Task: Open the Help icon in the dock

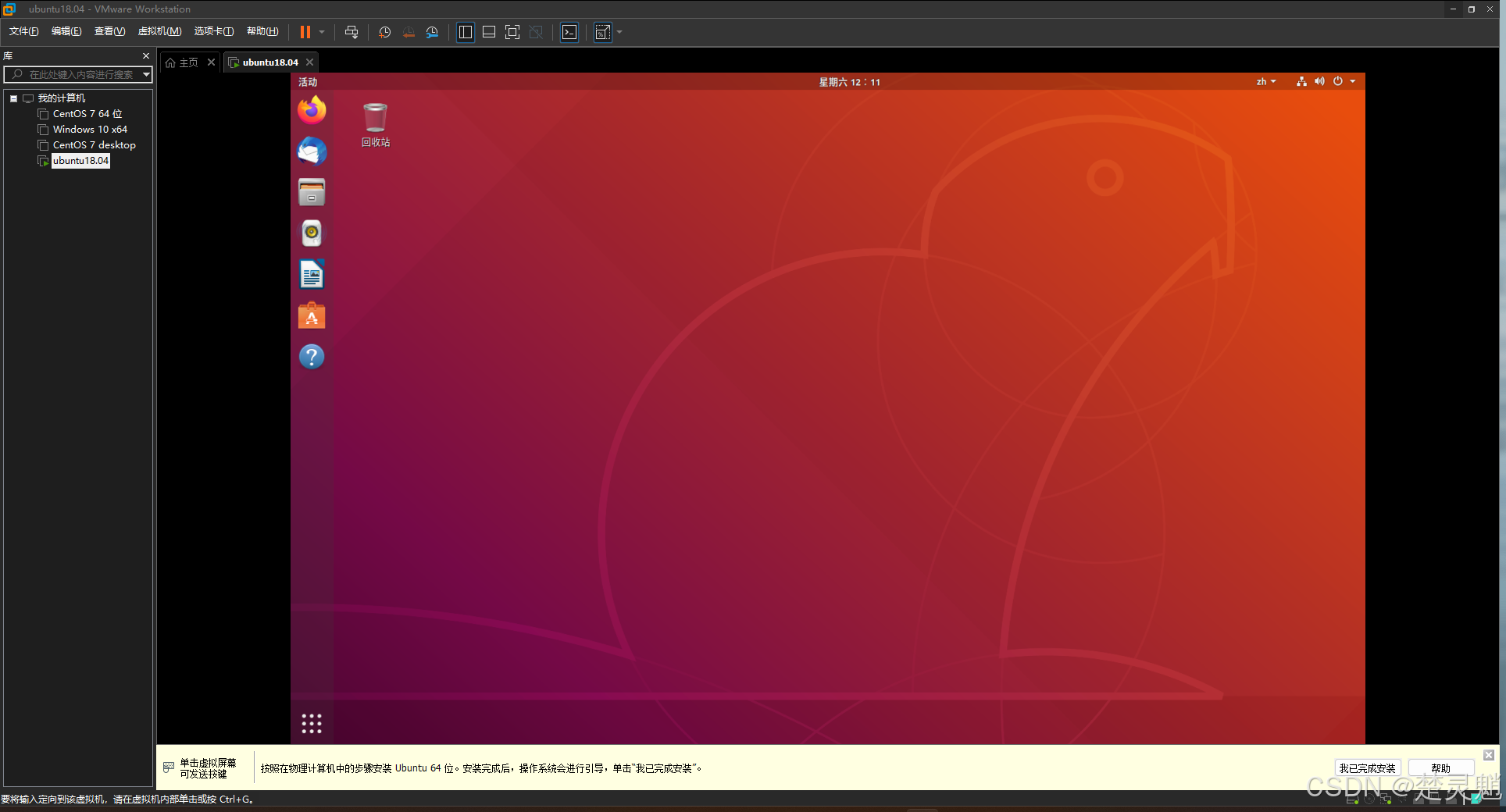Action: [x=312, y=357]
